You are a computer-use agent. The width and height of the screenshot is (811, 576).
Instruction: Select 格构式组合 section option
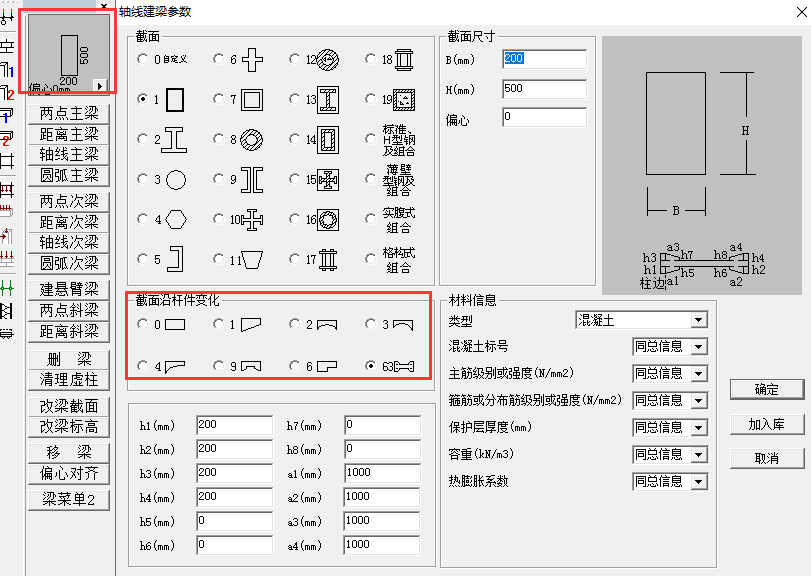[x=370, y=259]
